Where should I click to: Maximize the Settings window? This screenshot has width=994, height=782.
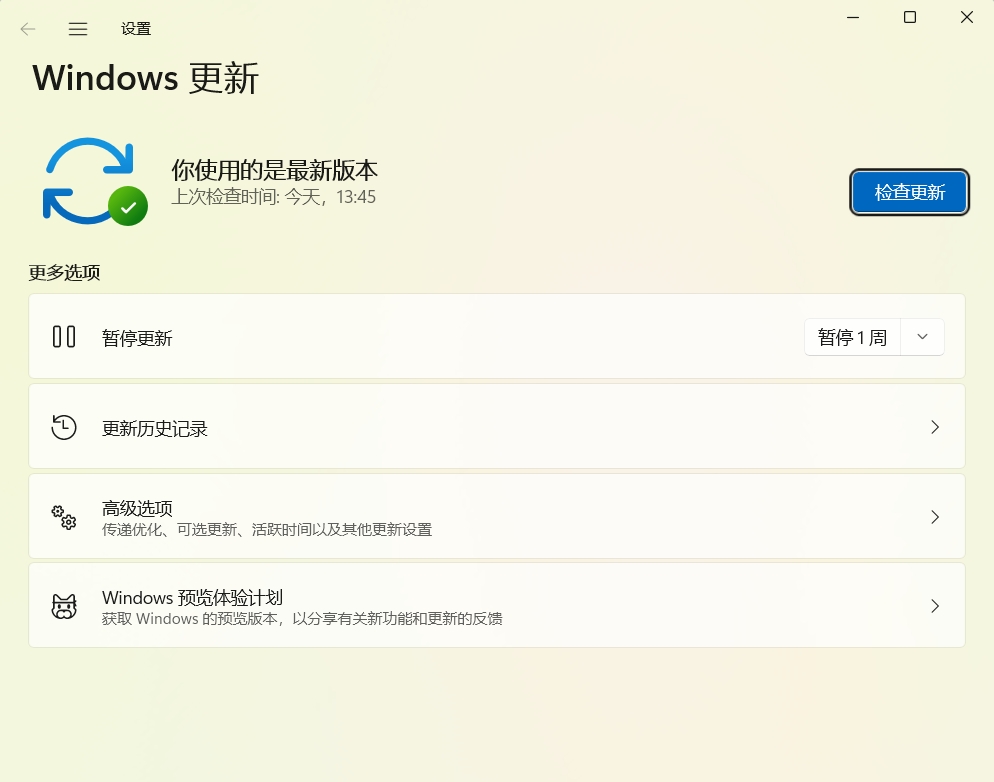click(910, 18)
